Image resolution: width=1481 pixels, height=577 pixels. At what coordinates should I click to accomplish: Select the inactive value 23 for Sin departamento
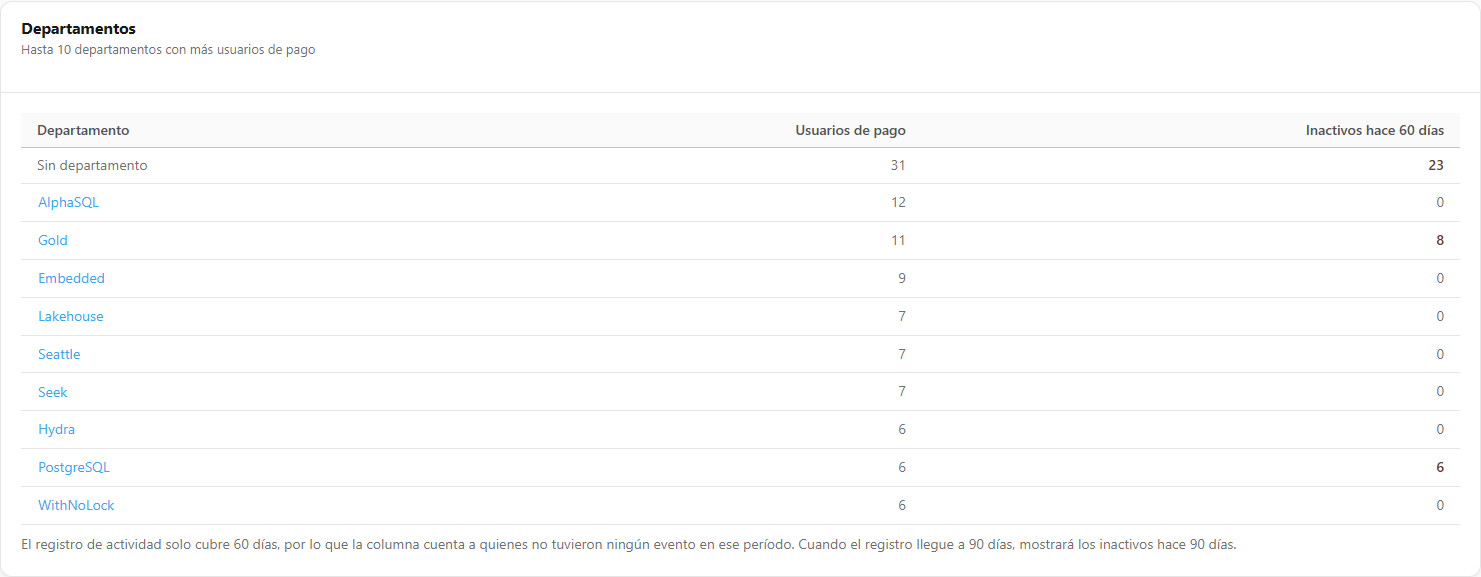pyautogui.click(x=1436, y=165)
